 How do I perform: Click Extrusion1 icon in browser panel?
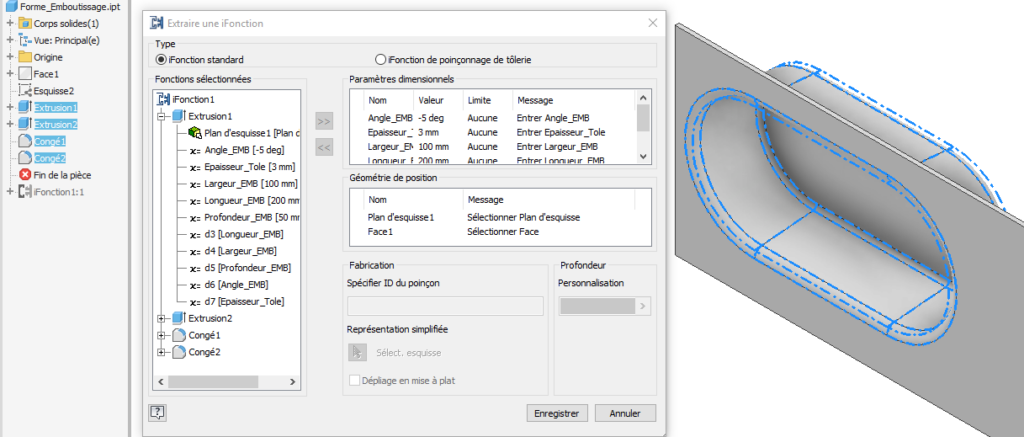25,107
